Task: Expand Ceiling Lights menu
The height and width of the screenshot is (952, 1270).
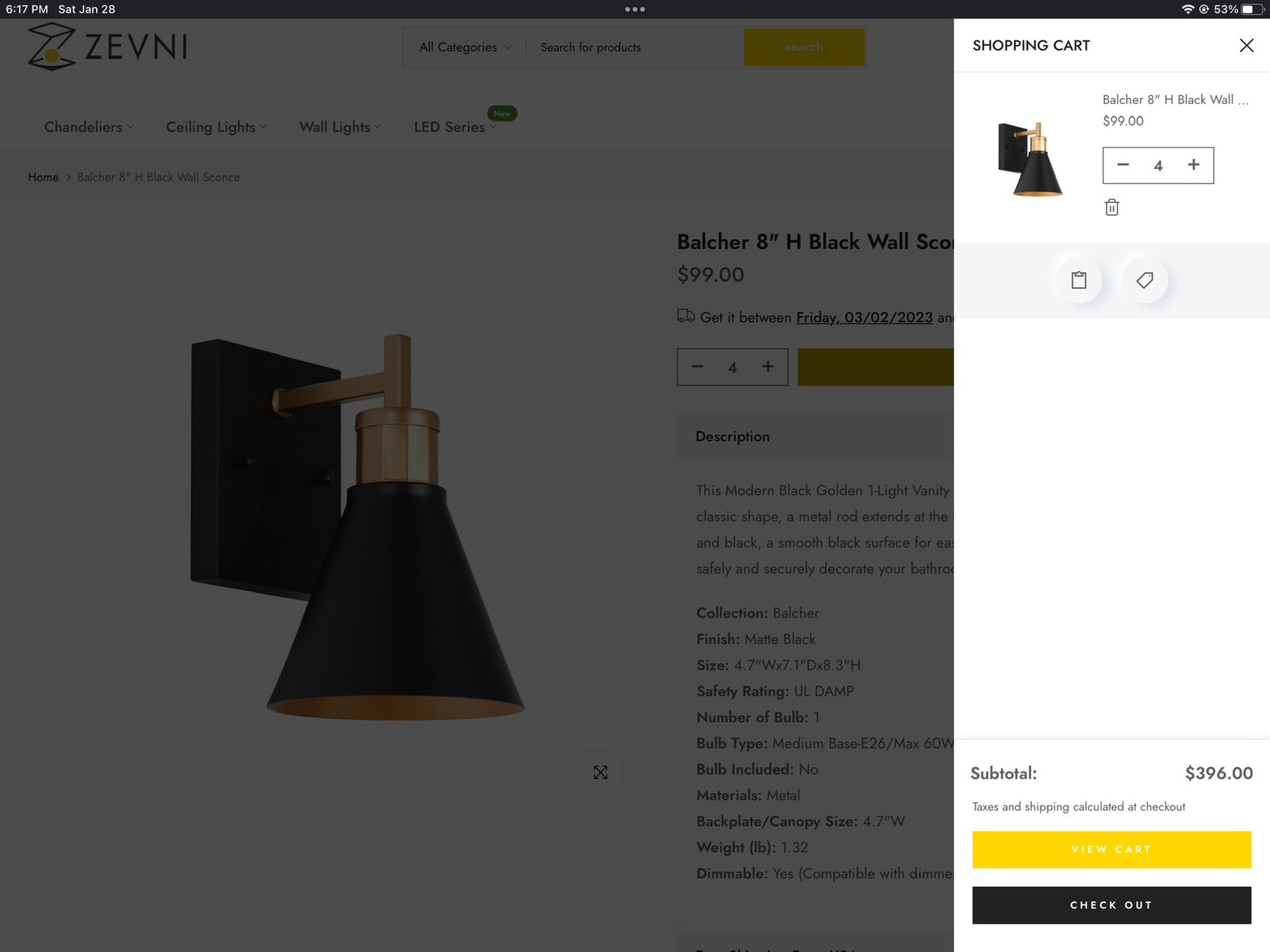Action: click(216, 127)
